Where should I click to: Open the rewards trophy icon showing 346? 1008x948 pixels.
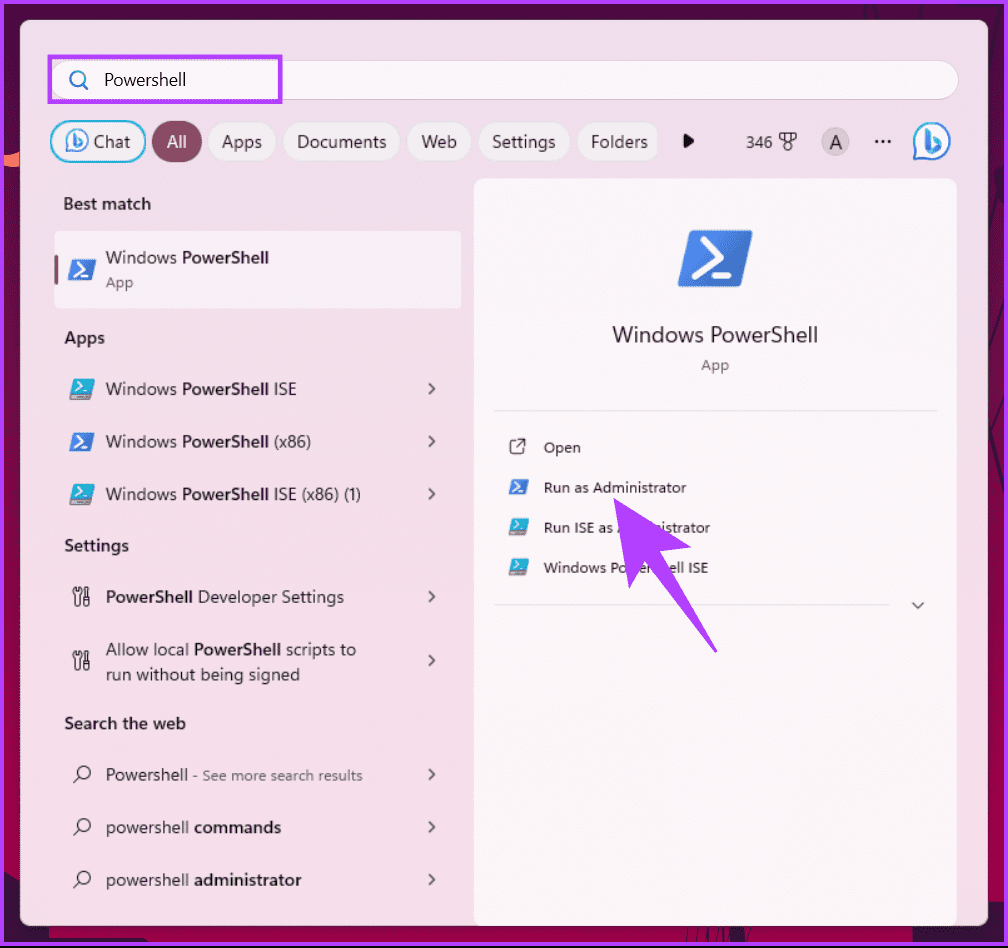click(788, 141)
